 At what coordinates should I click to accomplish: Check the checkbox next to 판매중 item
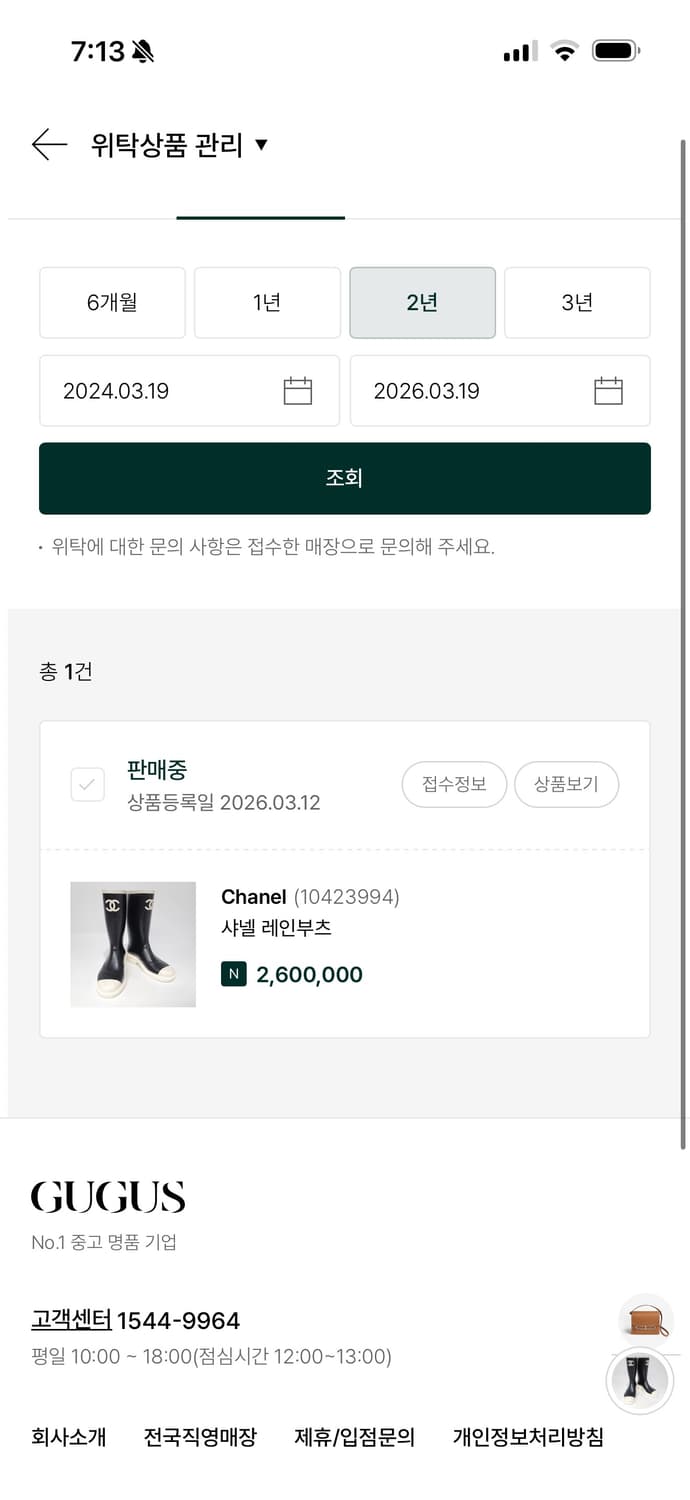click(x=87, y=785)
